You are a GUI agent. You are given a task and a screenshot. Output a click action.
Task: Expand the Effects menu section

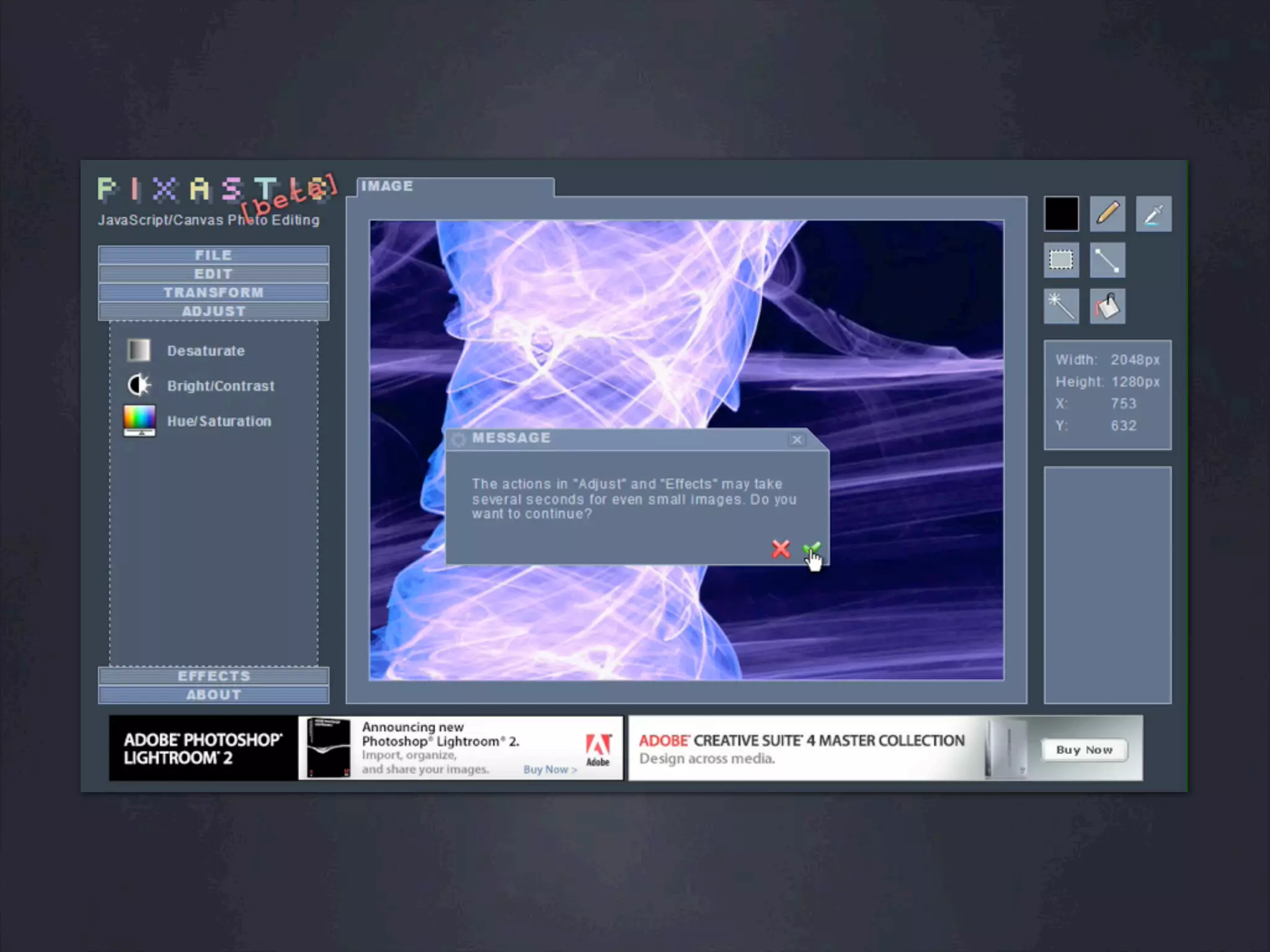213,676
